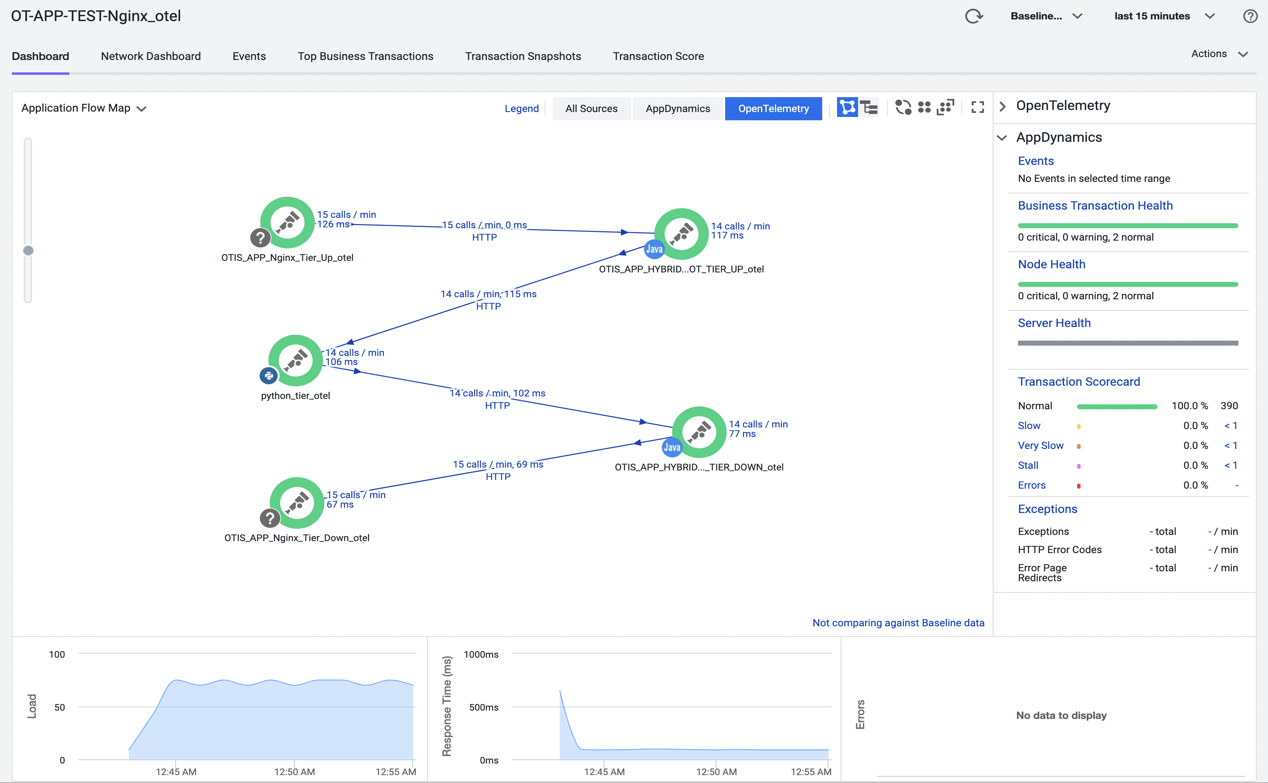Apply circular auto-layout icon

[903, 108]
